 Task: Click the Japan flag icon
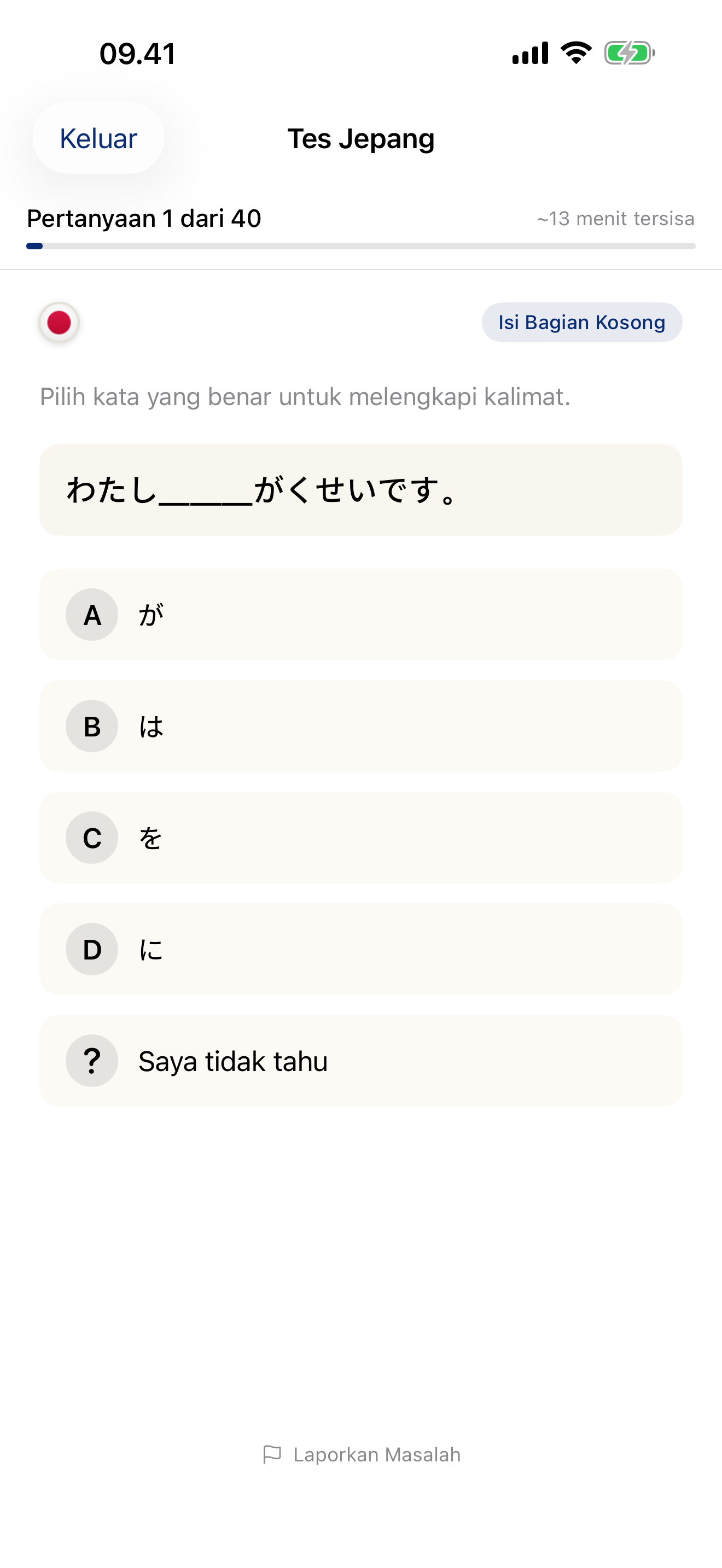59,323
